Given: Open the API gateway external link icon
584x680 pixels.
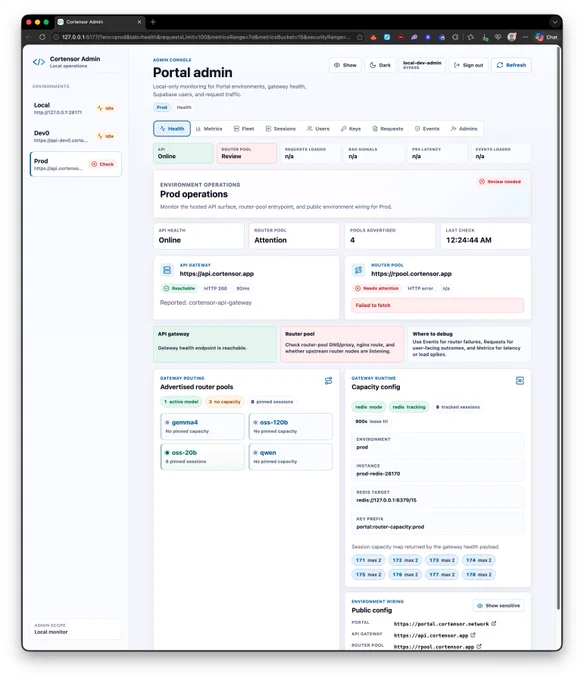Looking at the screenshot, I should (x=473, y=635).
